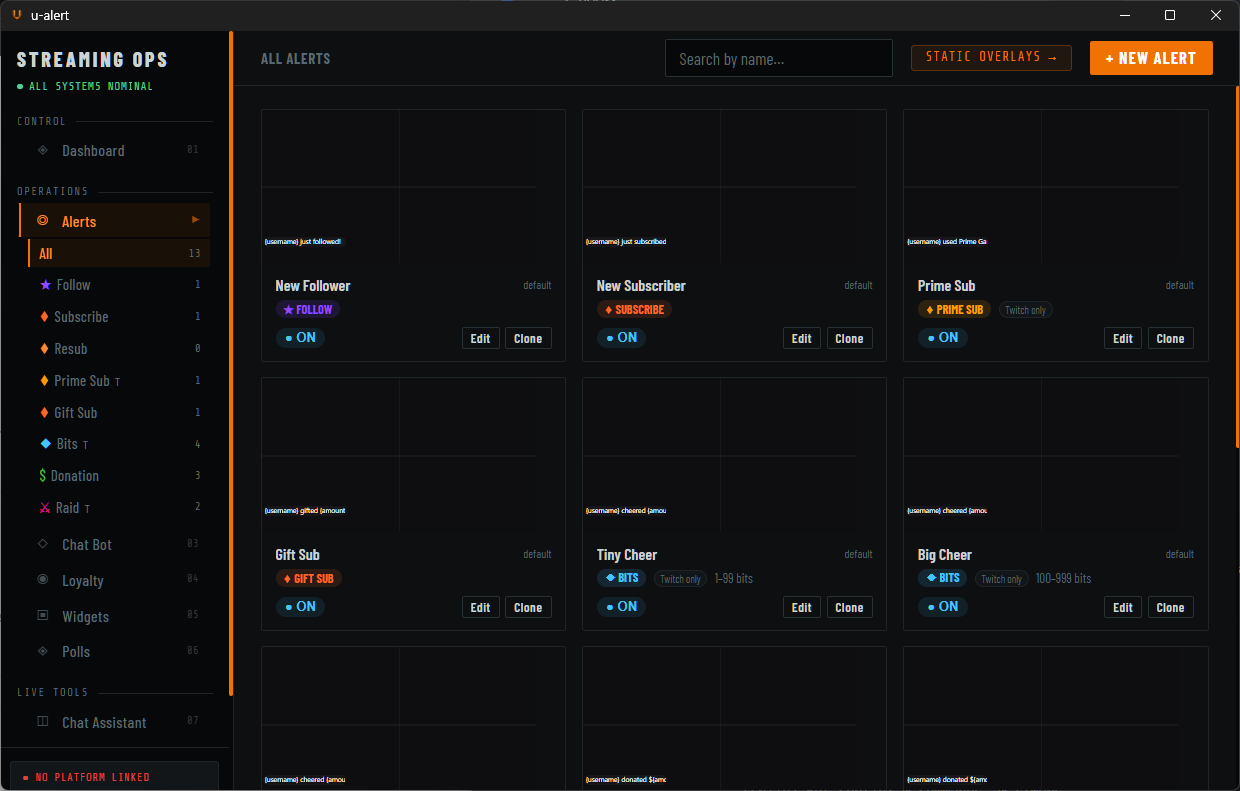Open the Chat Bot diamond icon
Viewport: 1240px width, 791px height.
pos(43,544)
